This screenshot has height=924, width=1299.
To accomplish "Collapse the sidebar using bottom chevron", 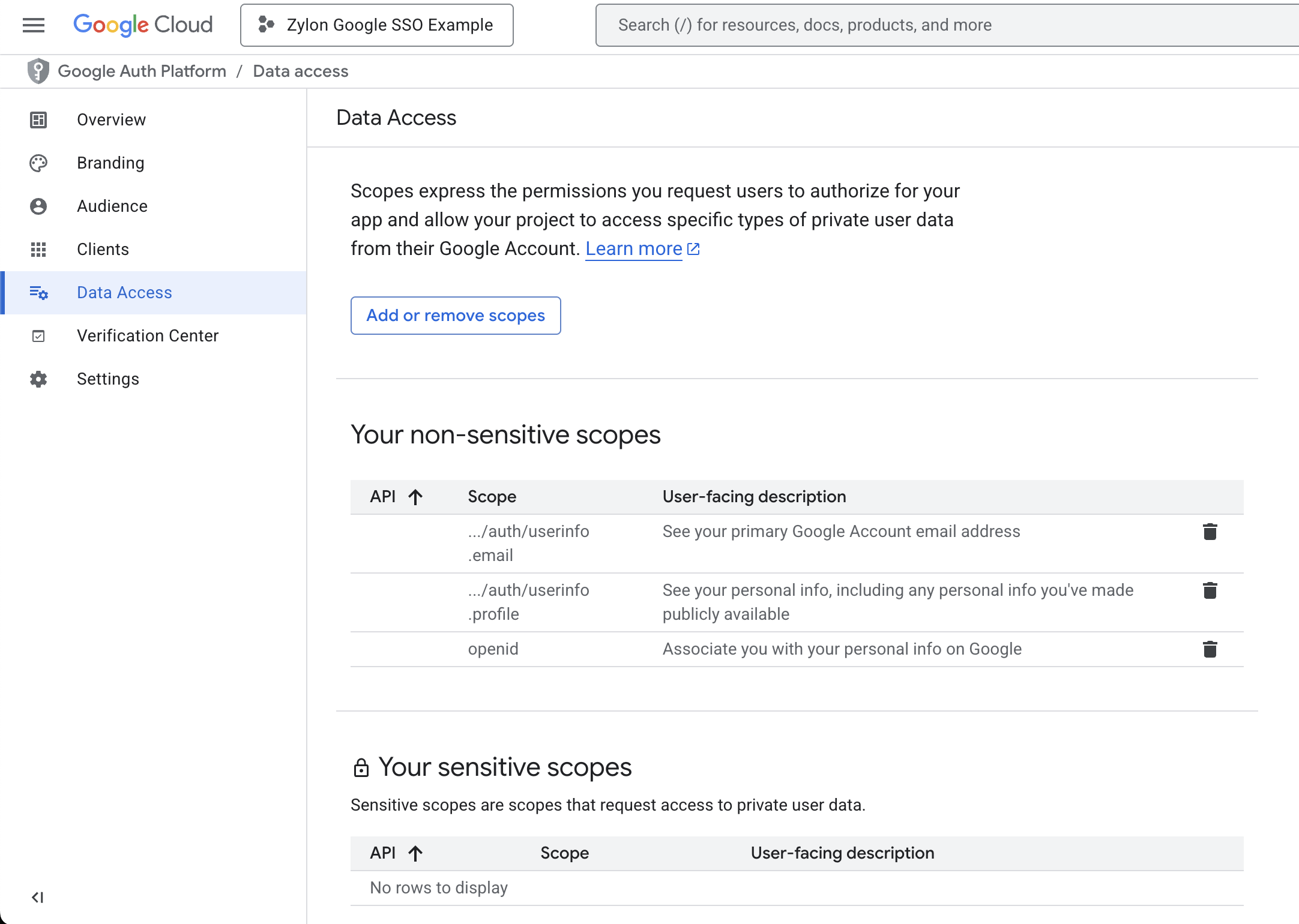I will [x=39, y=897].
